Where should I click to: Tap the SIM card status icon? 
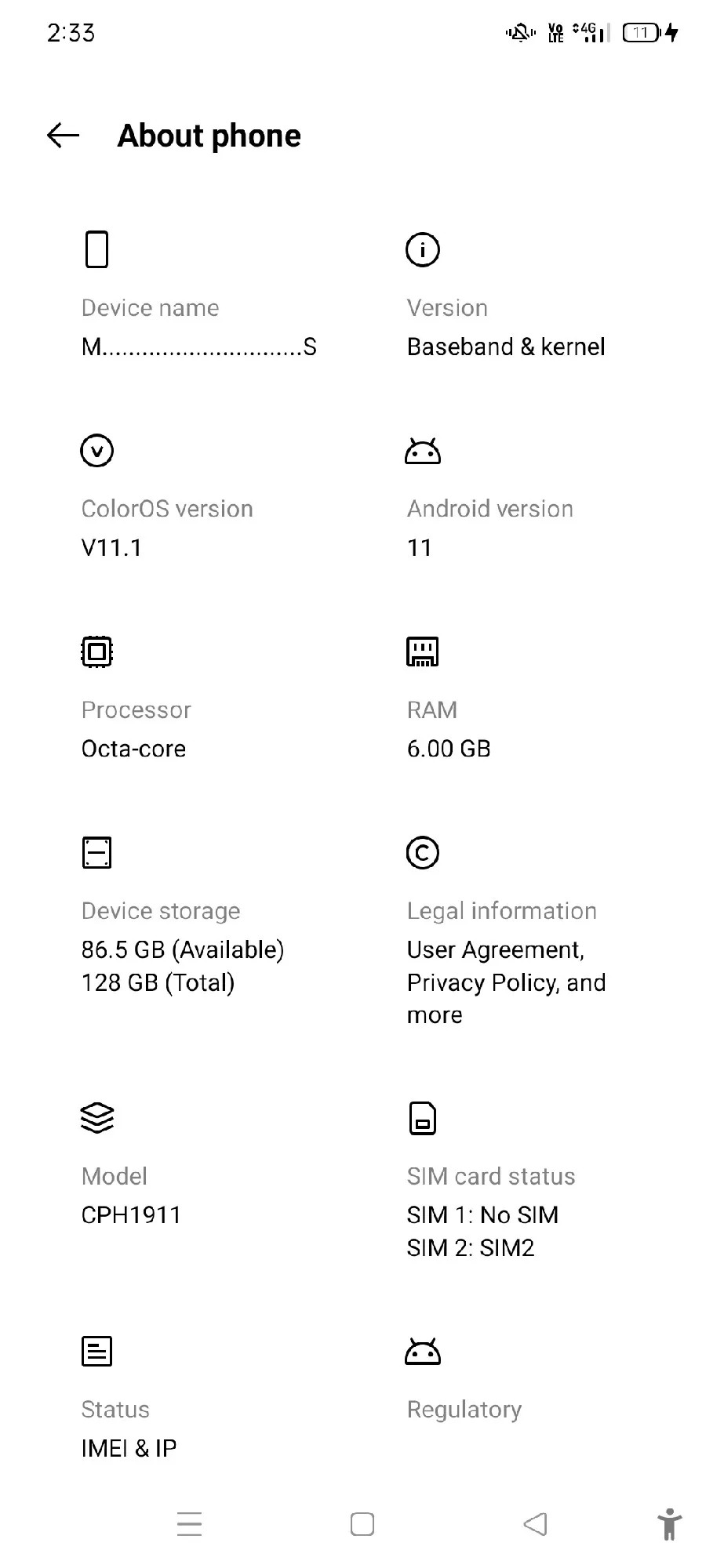pyautogui.click(x=422, y=1118)
